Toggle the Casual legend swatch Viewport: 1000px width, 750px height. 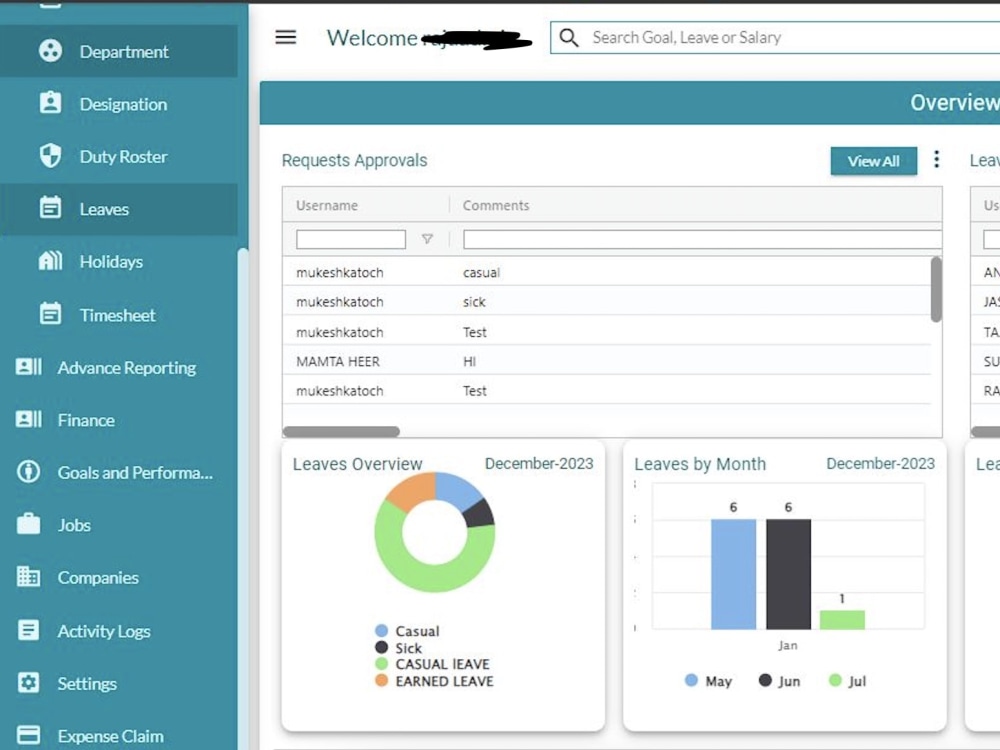tap(381, 631)
